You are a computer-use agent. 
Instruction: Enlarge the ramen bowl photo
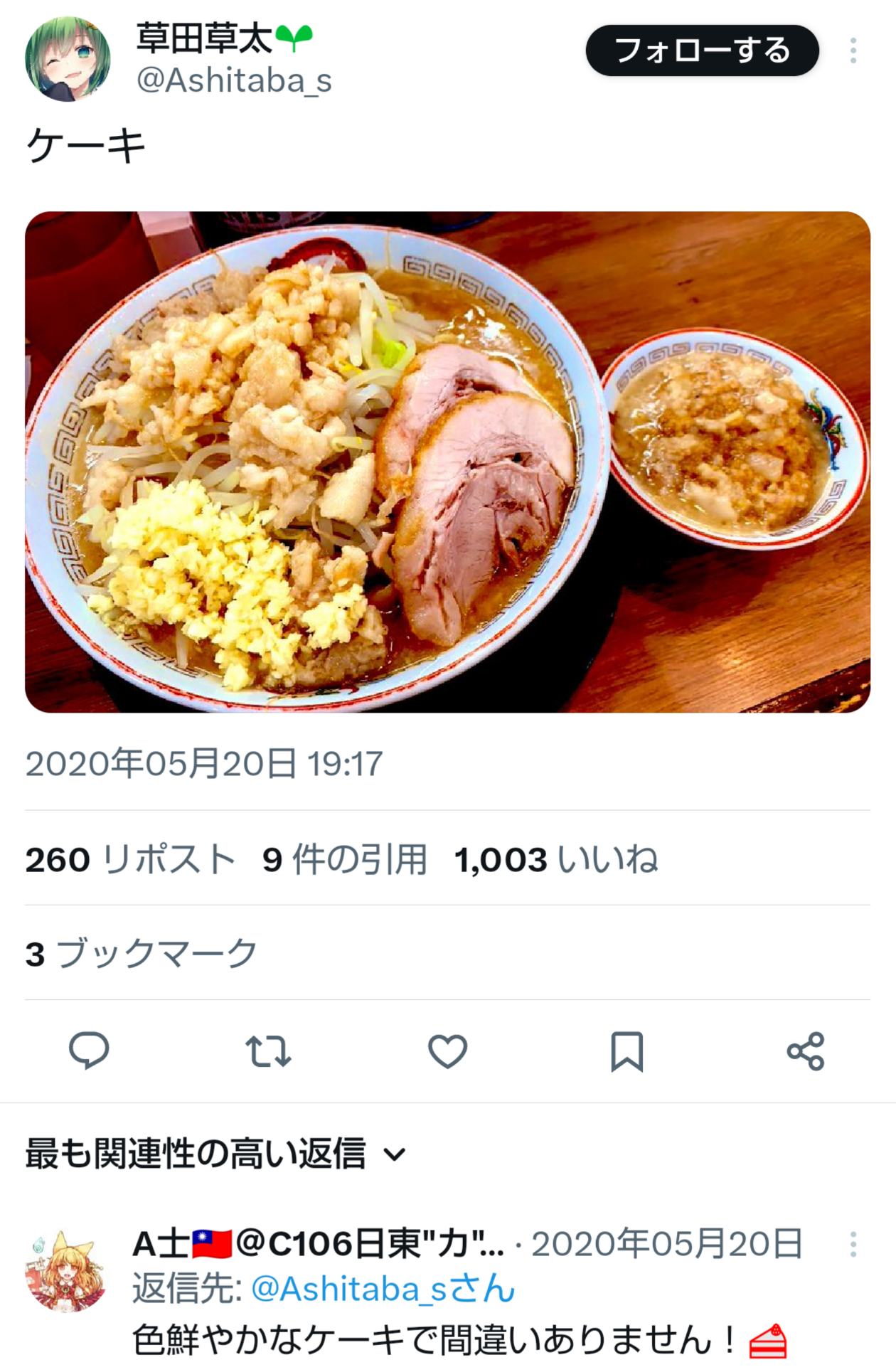(x=447, y=462)
